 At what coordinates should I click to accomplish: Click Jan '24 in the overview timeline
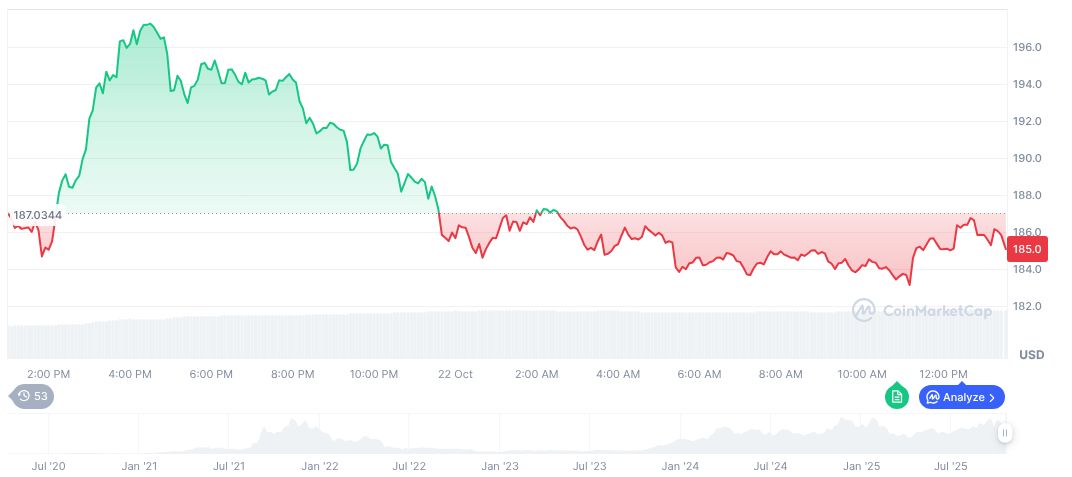[x=680, y=466]
